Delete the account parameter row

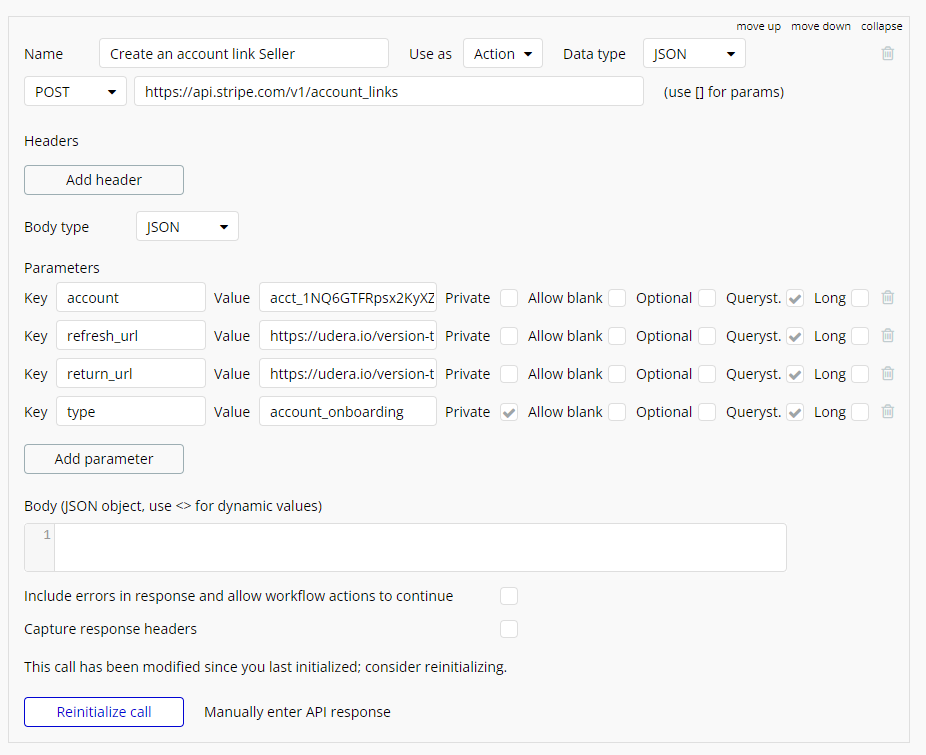click(x=887, y=298)
